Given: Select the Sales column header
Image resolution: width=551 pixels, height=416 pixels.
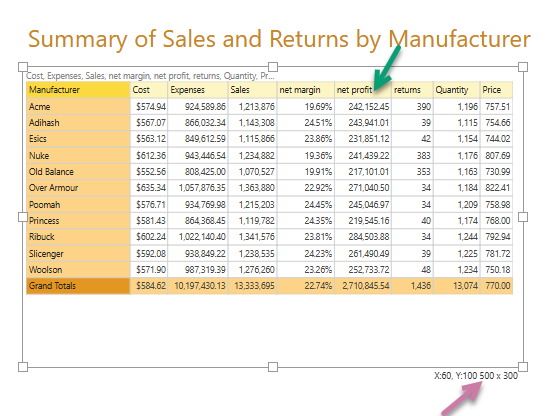Looking at the screenshot, I should click(253, 90).
